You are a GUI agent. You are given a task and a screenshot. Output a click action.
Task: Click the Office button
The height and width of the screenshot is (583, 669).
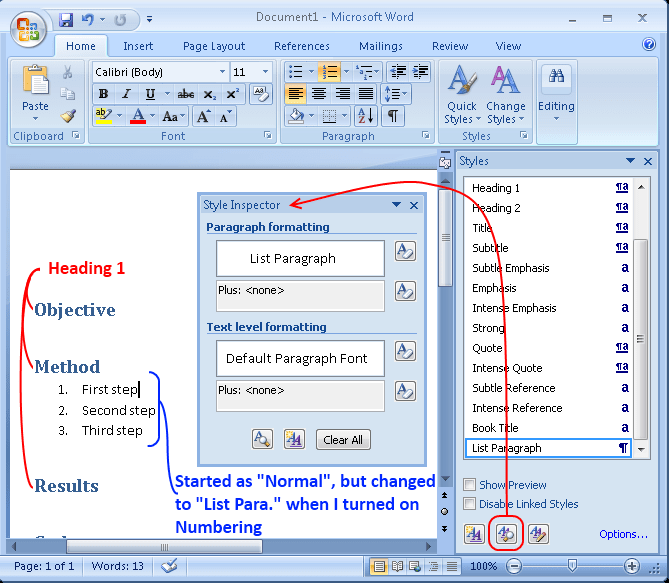(28, 29)
